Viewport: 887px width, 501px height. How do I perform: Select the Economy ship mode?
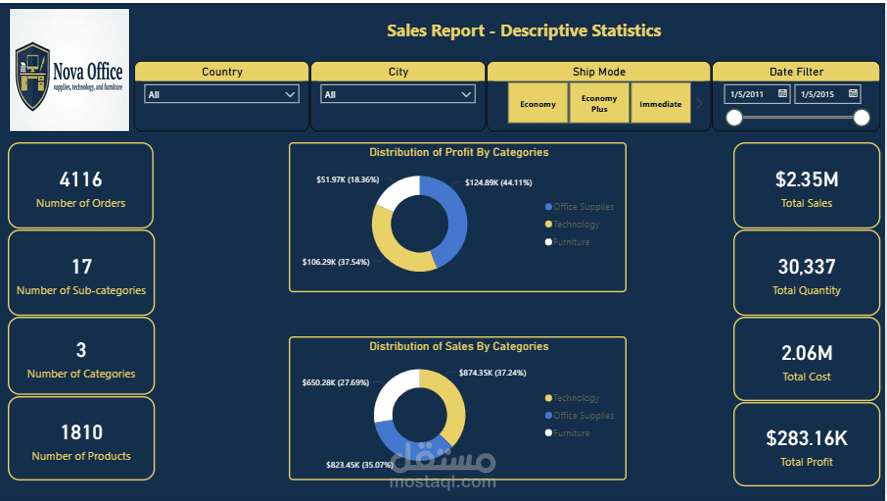click(x=538, y=103)
